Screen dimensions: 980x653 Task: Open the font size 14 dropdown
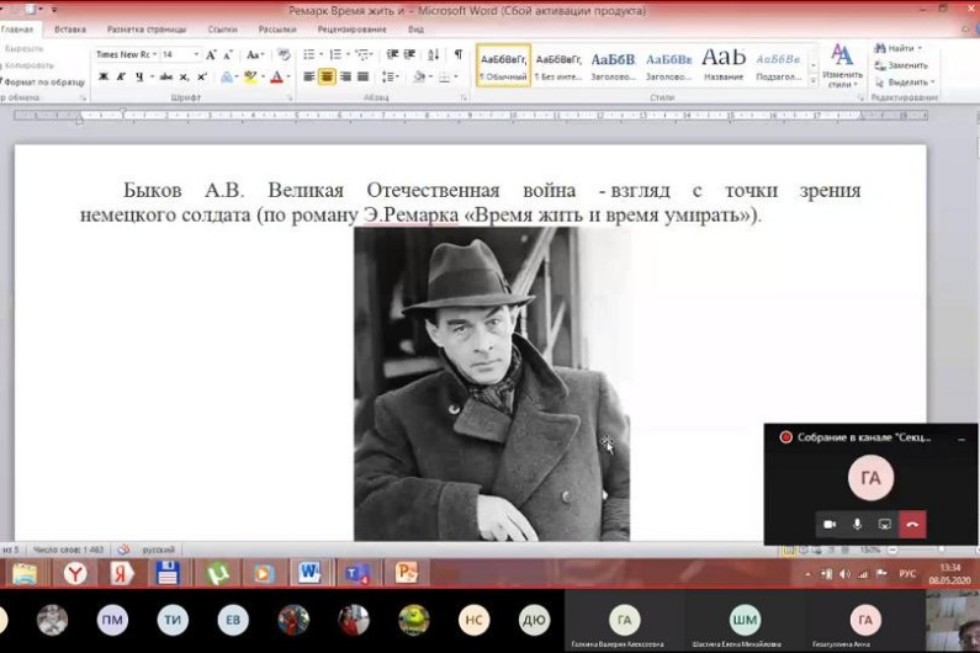tap(196, 55)
